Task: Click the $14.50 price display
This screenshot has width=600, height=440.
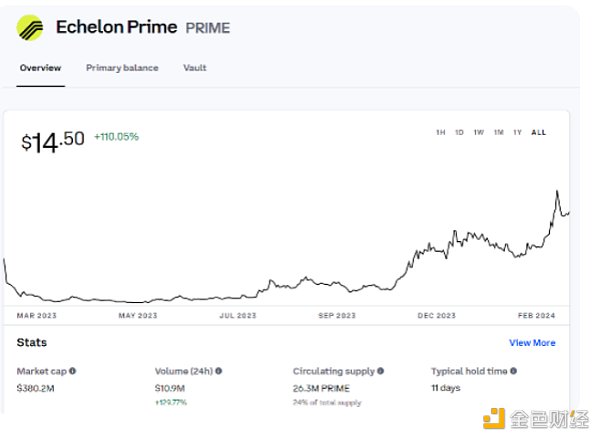Action: 53,141
